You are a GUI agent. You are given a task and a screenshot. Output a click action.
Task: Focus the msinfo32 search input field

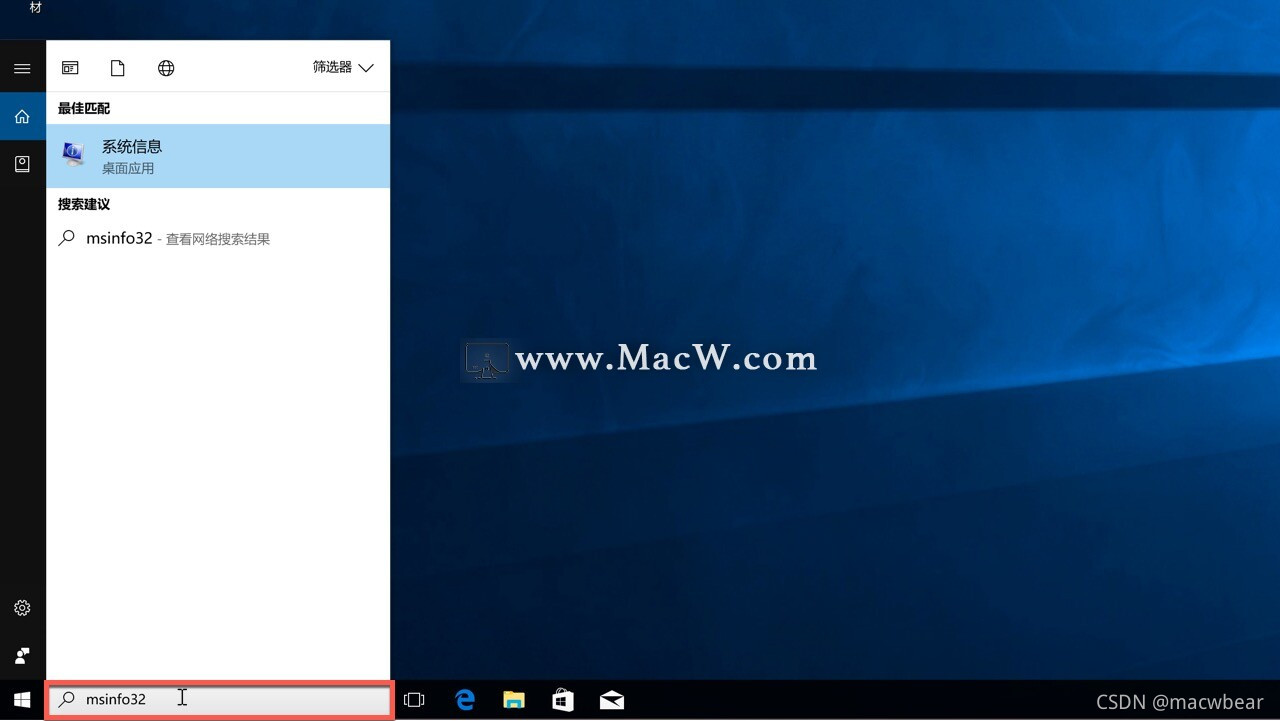click(219, 699)
